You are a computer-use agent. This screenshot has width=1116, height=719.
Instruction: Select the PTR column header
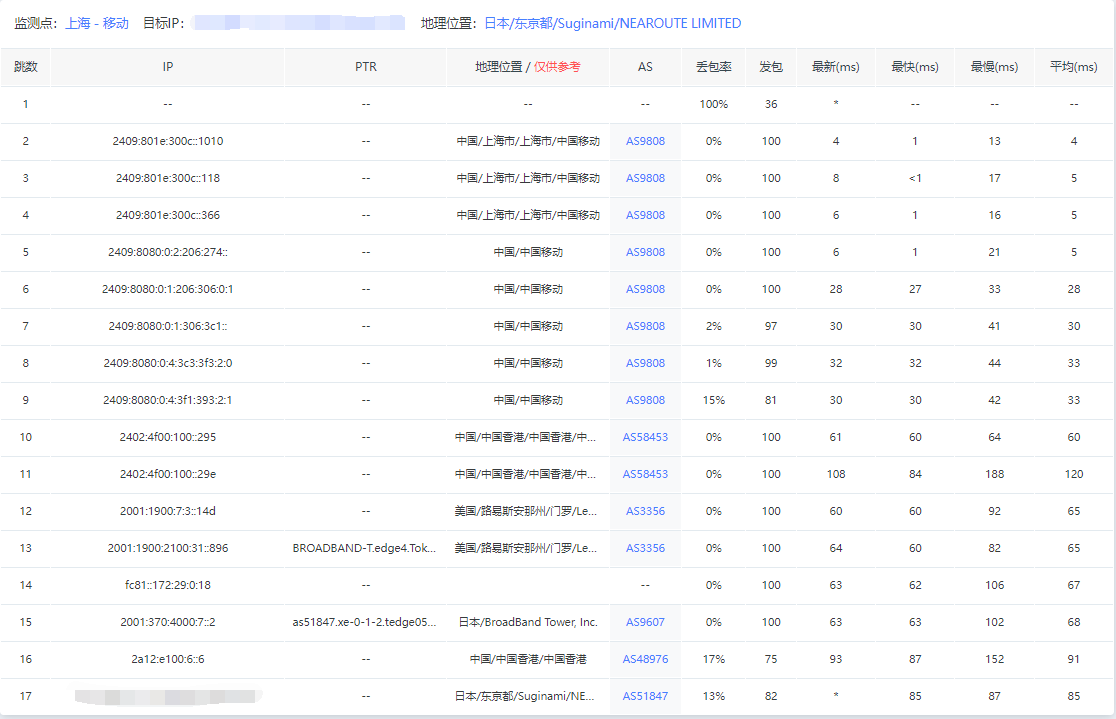coord(366,67)
